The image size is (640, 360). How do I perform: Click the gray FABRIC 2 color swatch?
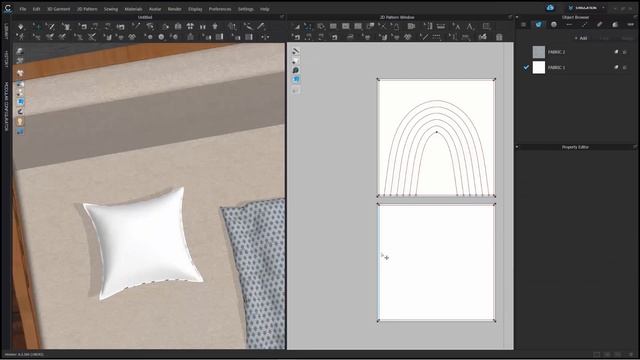click(x=539, y=52)
